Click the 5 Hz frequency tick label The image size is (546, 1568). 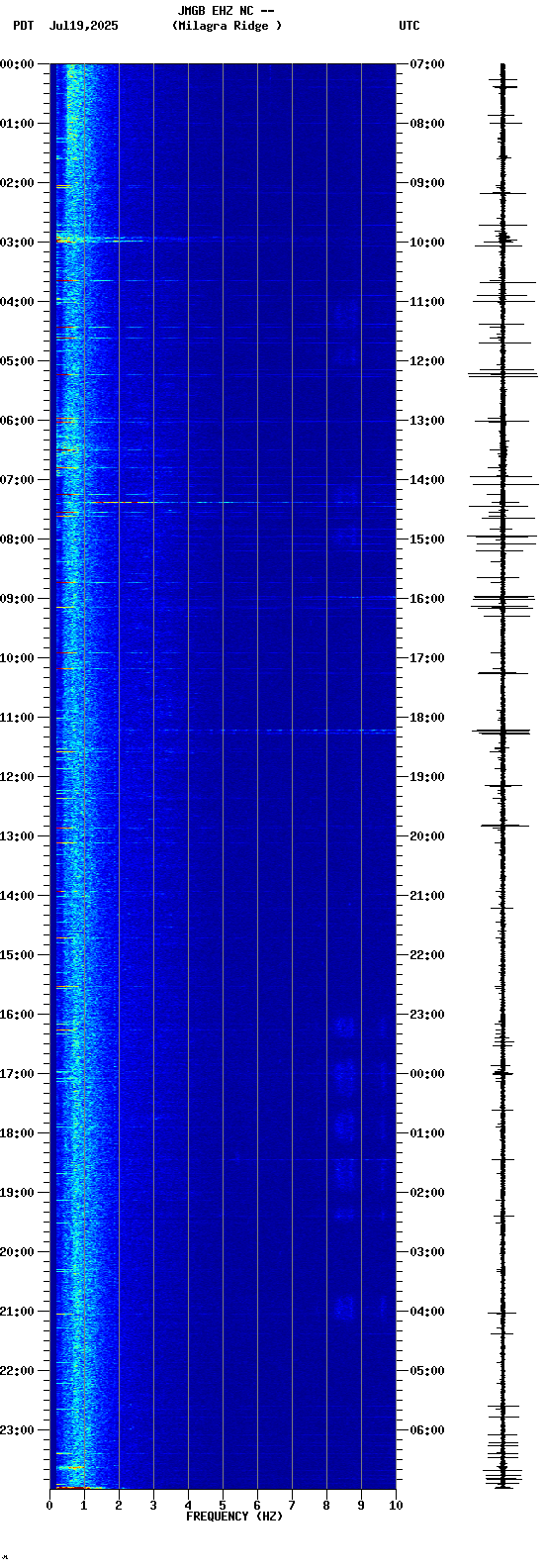click(x=223, y=1506)
